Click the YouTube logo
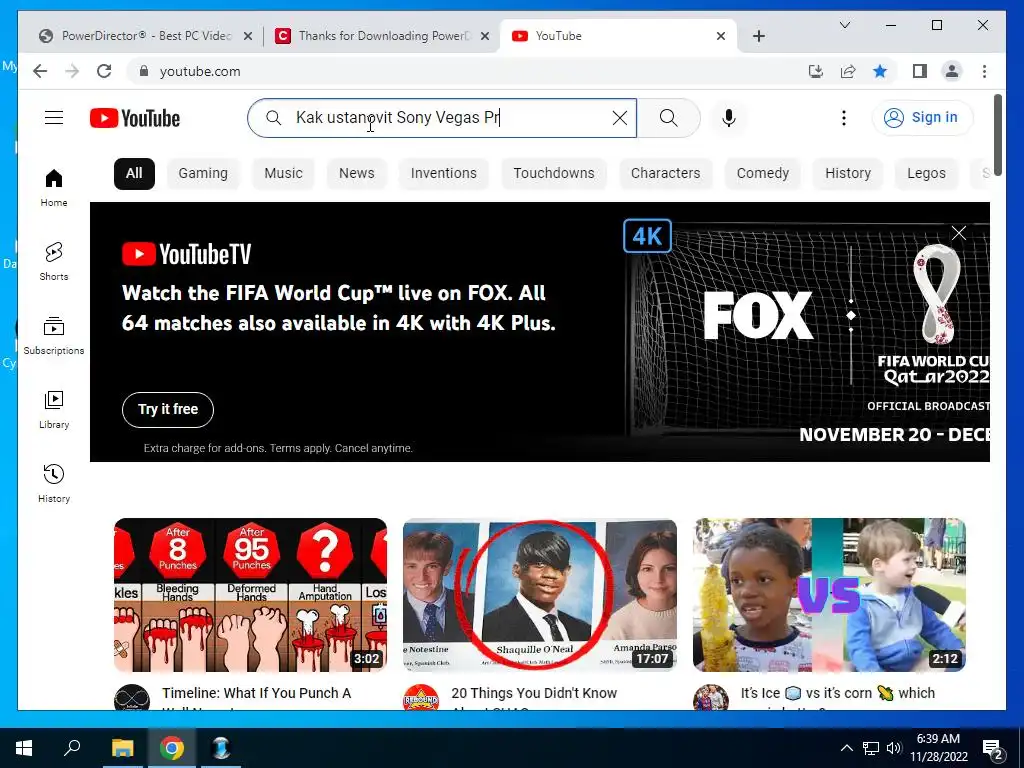The height and width of the screenshot is (768, 1024). click(135, 118)
